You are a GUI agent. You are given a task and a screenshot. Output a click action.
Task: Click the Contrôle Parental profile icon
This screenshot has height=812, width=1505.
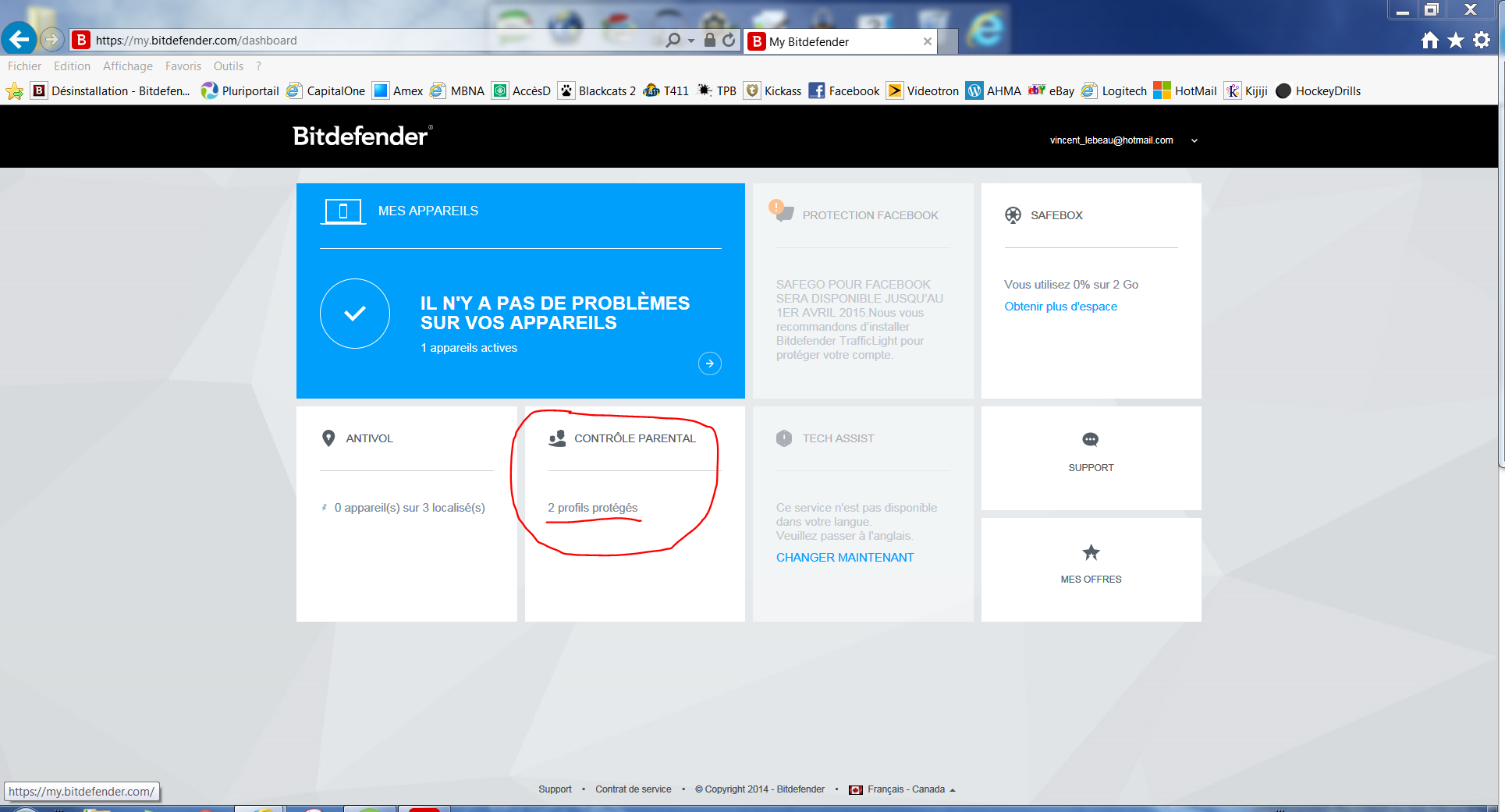pos(557,438)
